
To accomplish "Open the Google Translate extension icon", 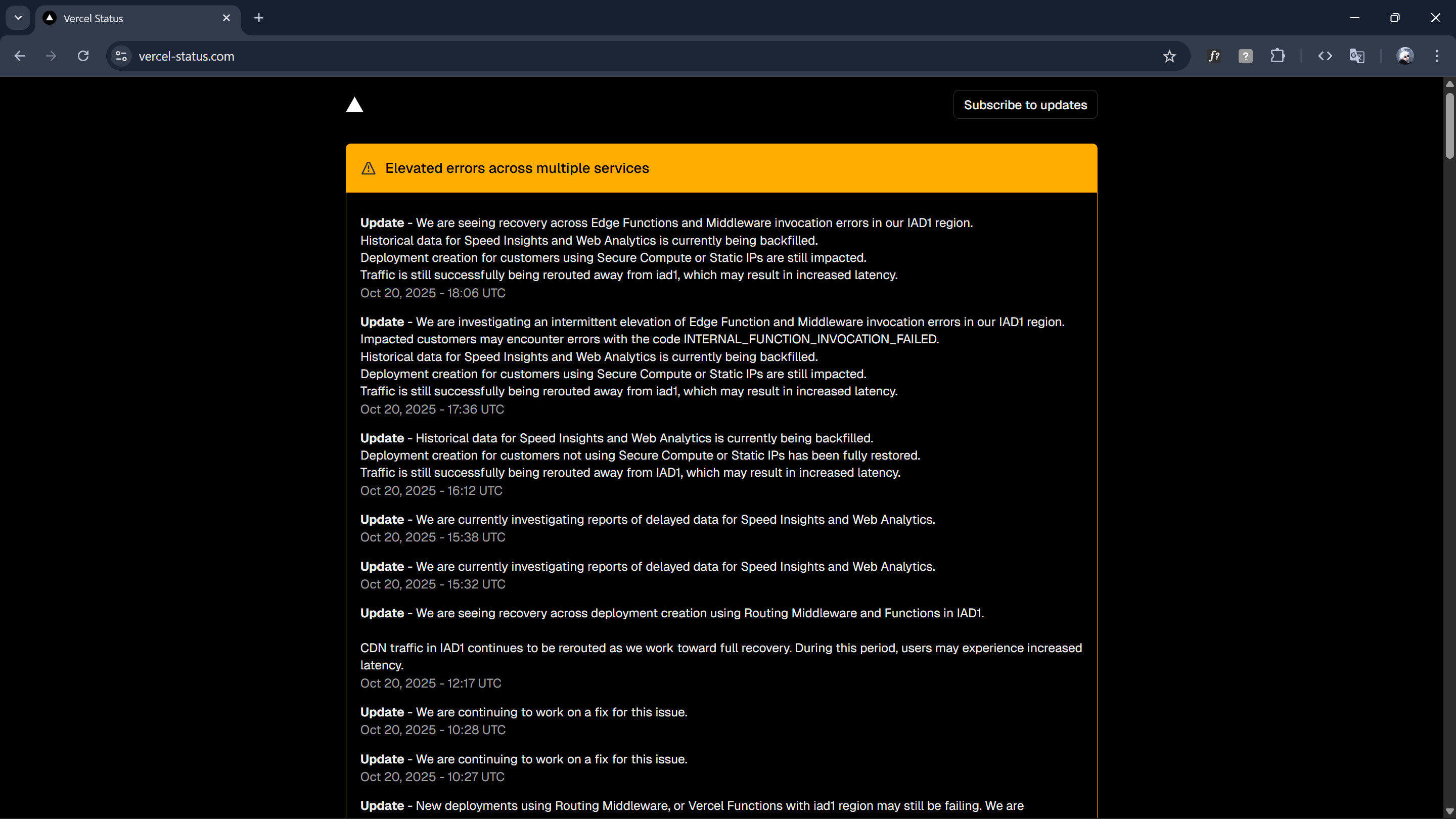I will click(x=1357, y=56).
